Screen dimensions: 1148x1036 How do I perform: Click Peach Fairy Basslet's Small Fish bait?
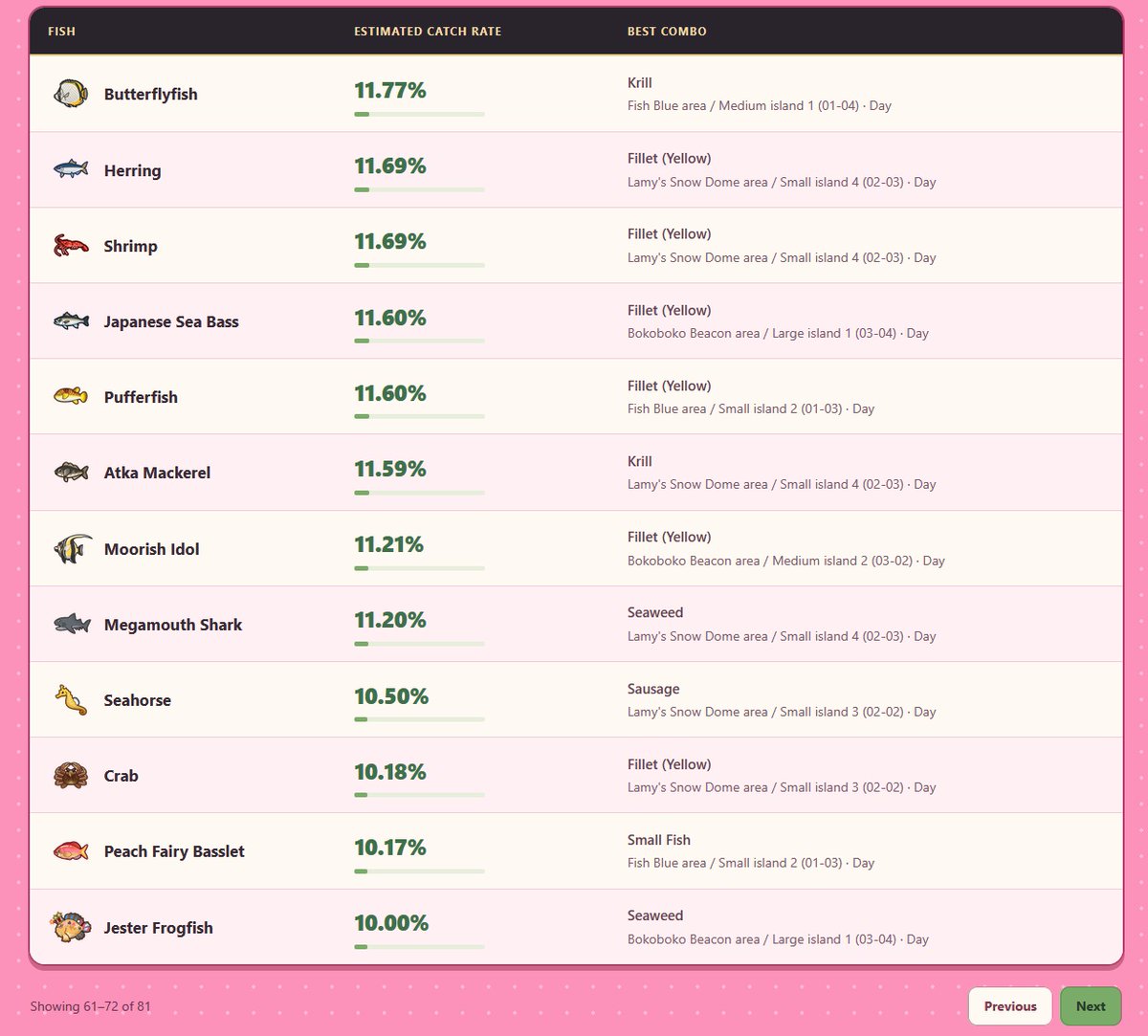(x=659, y=840)
